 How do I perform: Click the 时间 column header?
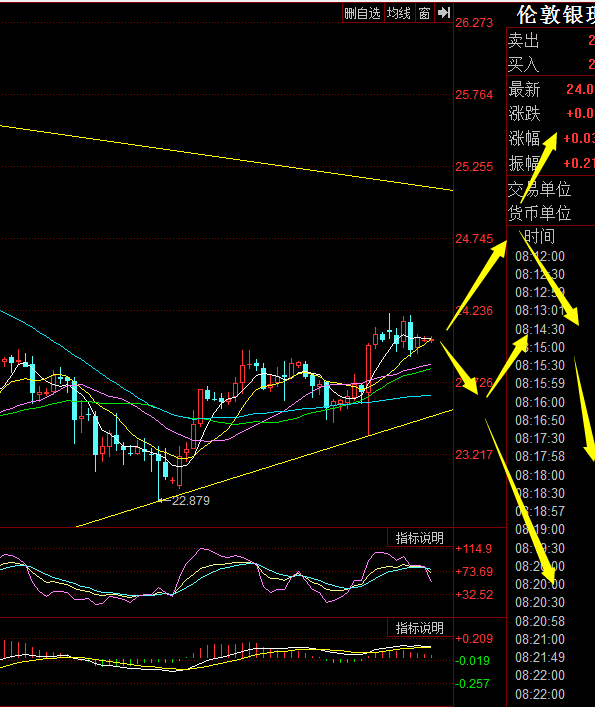point(540,236)
